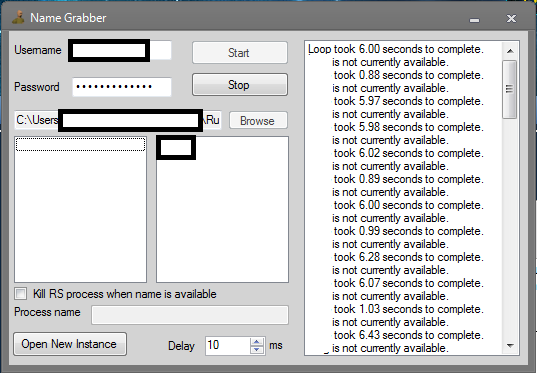
Task: Click the Start button
Action: (240, 53)
